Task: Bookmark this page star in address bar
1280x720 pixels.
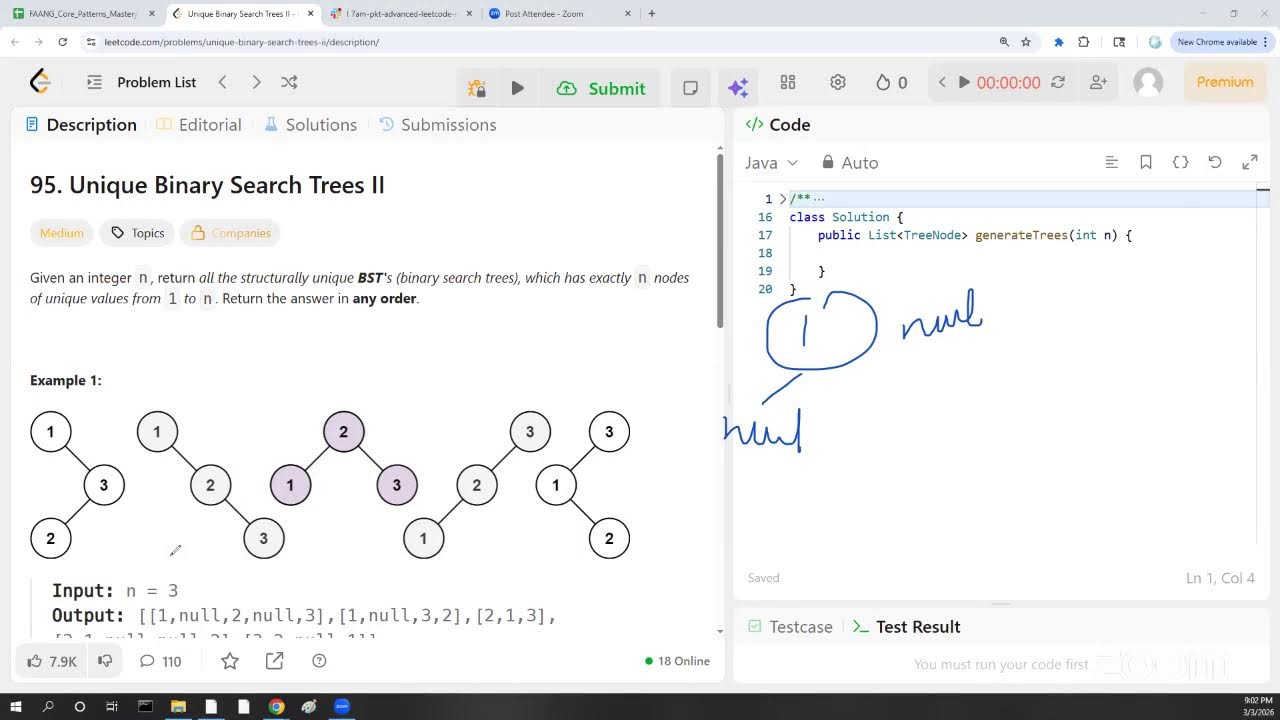Action: 1026,42
